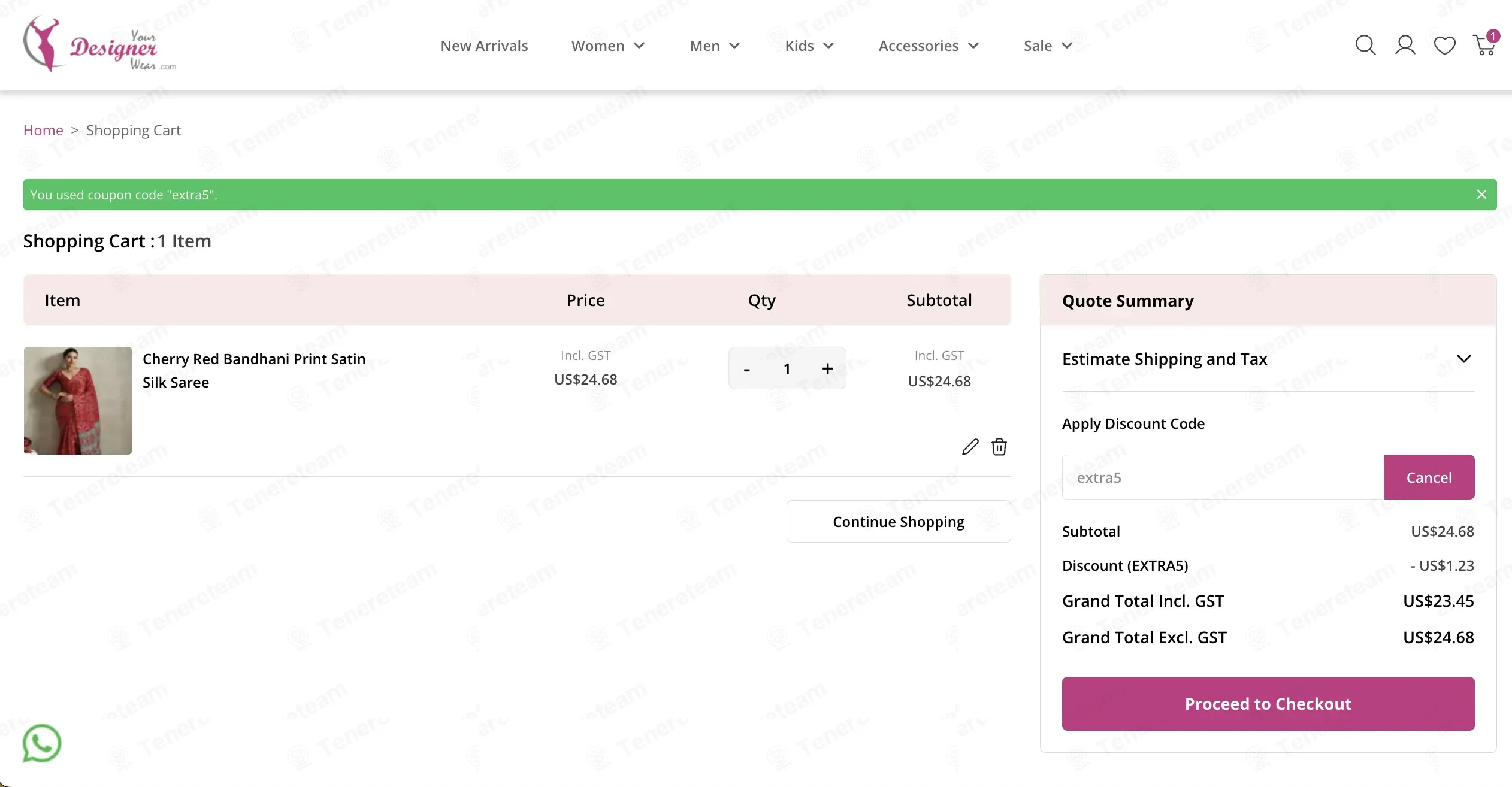Viewport: 1512px width, 787px height.
Task: Expand the Women dropdown menu
Action: [x=608, y=46]
